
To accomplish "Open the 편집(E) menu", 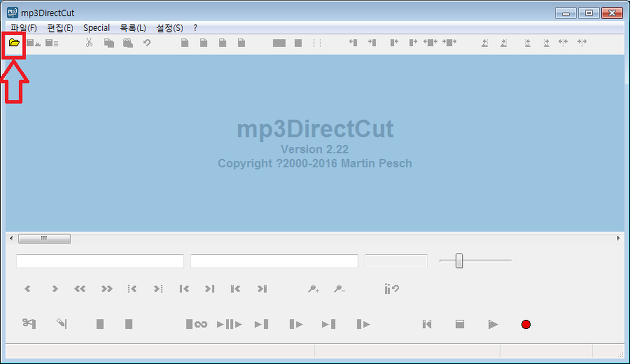I will point(60,28).
